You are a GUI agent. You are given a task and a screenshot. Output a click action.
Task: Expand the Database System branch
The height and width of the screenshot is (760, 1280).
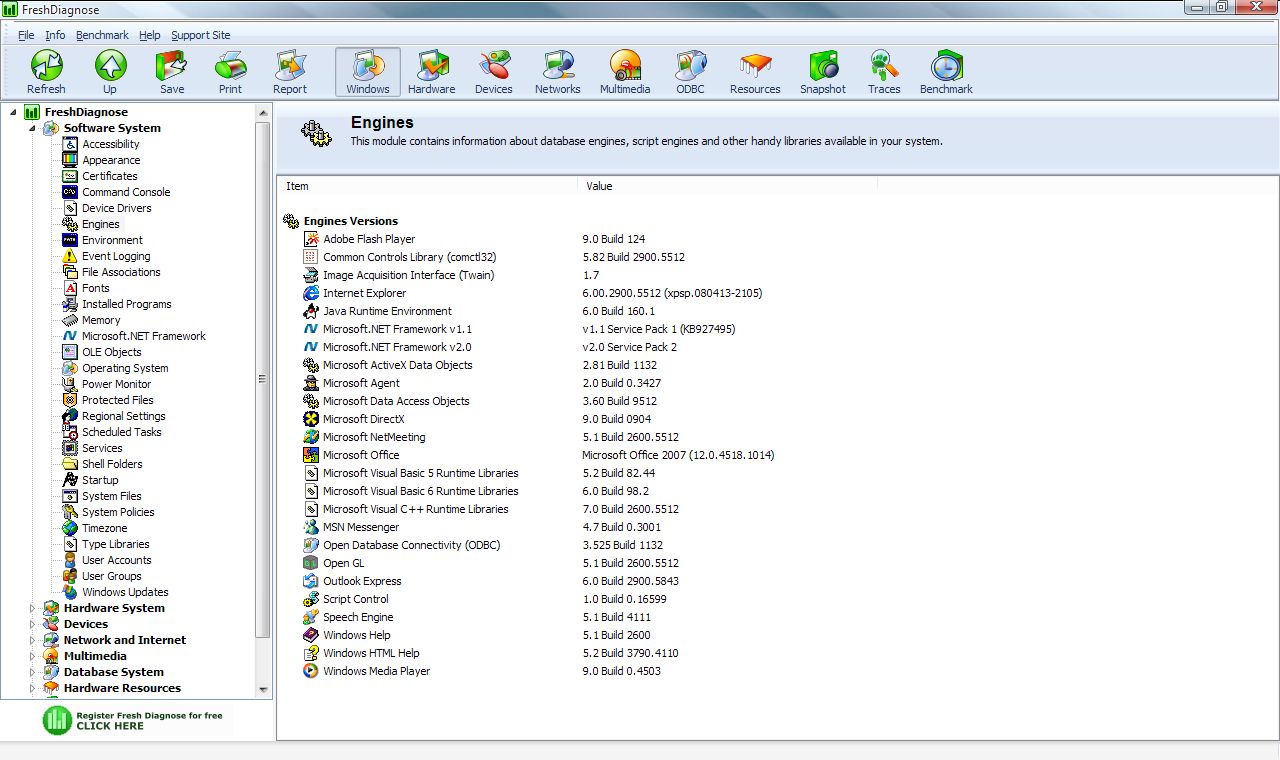(x=32, y=672)
